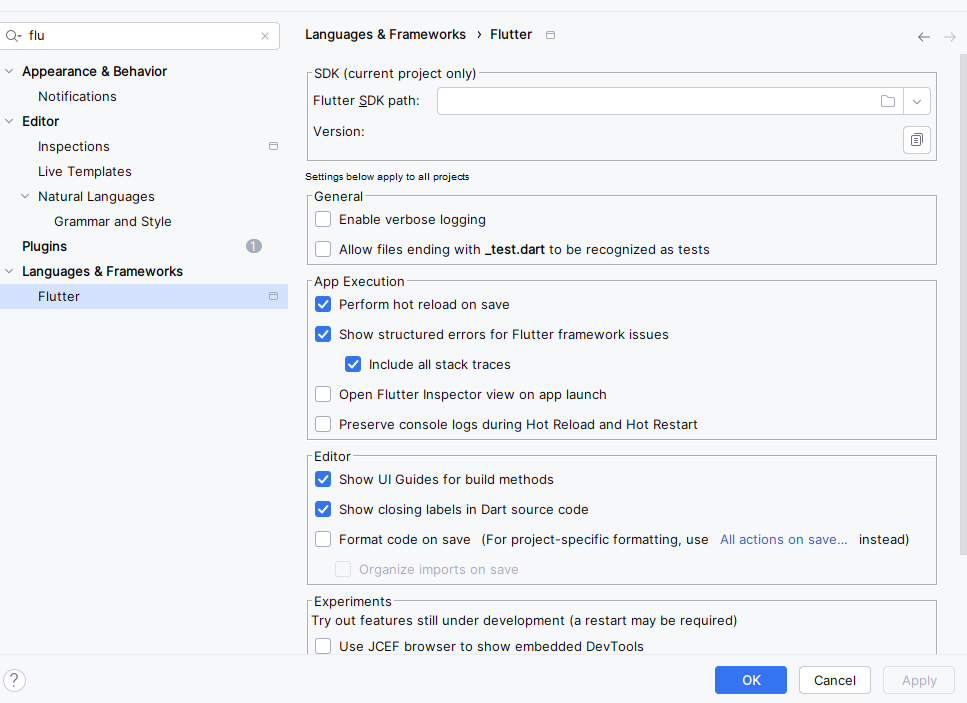Focus the settings search box

[x=142, y=36]
